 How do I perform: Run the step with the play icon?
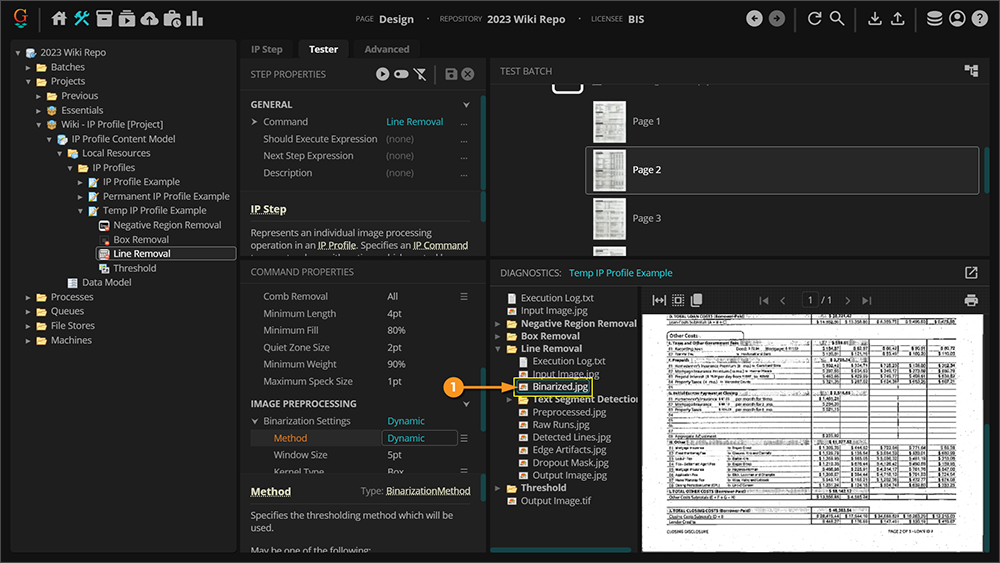click(x=382, y=74)
